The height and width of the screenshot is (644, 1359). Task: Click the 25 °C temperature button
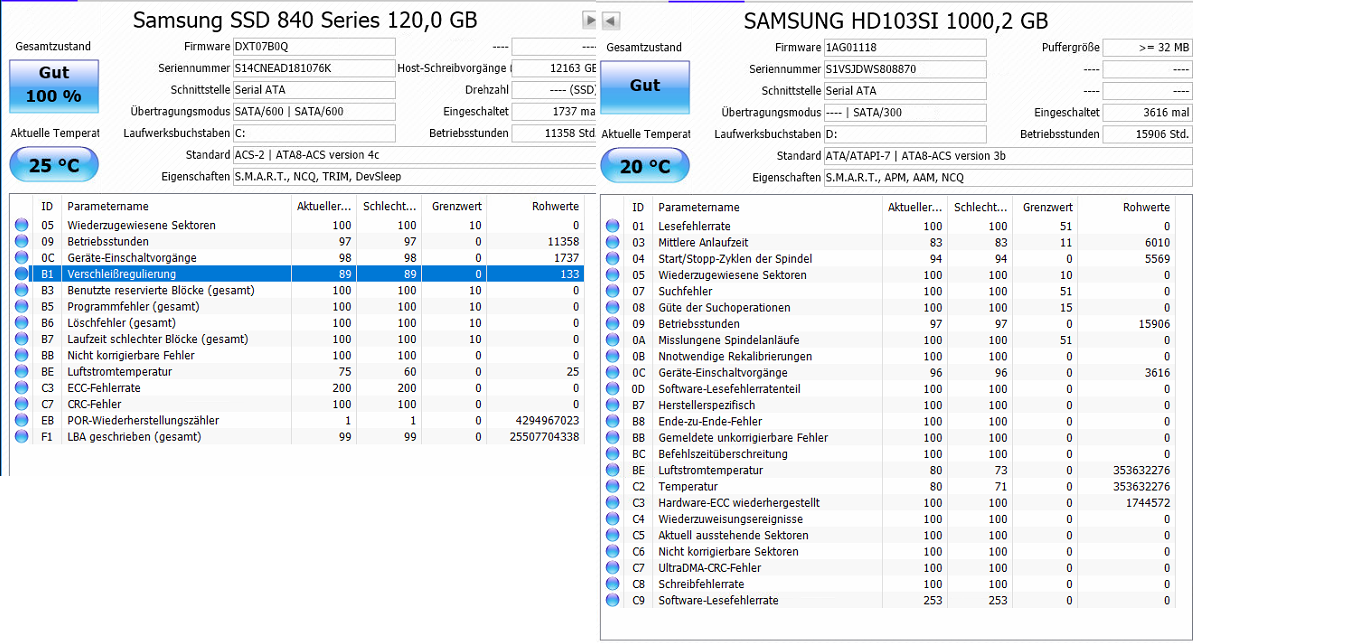54,165
